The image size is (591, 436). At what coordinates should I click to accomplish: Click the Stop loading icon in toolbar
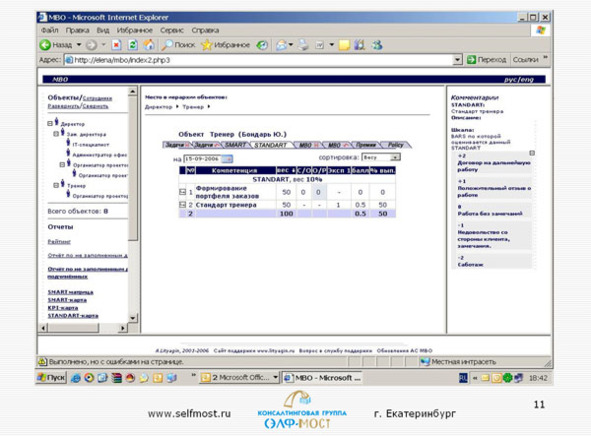coord(116,45)
